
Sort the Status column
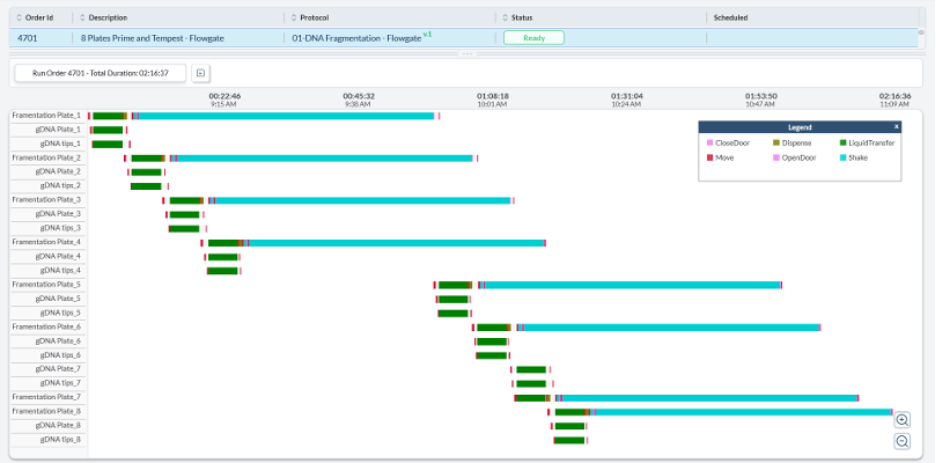coord(505,18)
